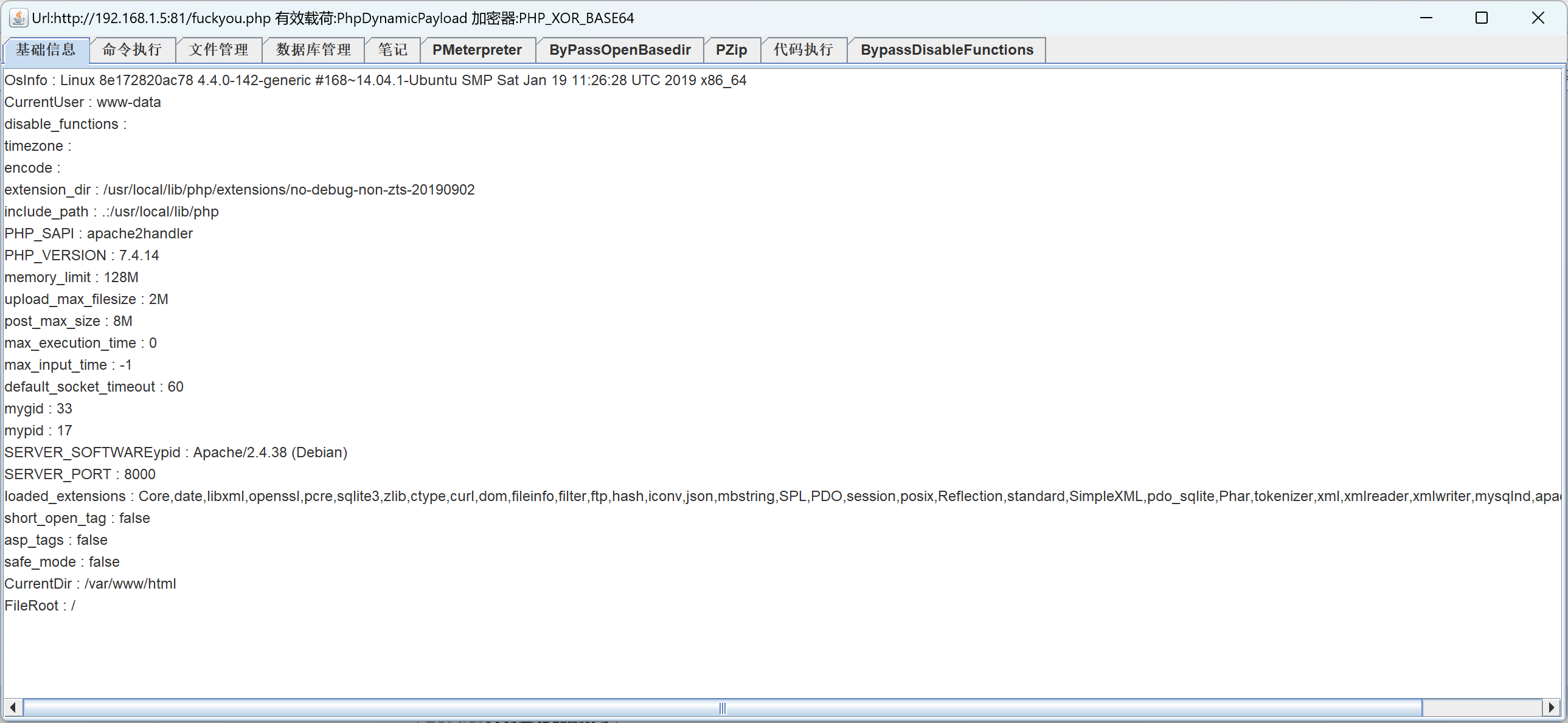
Task: Select the PZip tab
Action: (x=731, y=50)
